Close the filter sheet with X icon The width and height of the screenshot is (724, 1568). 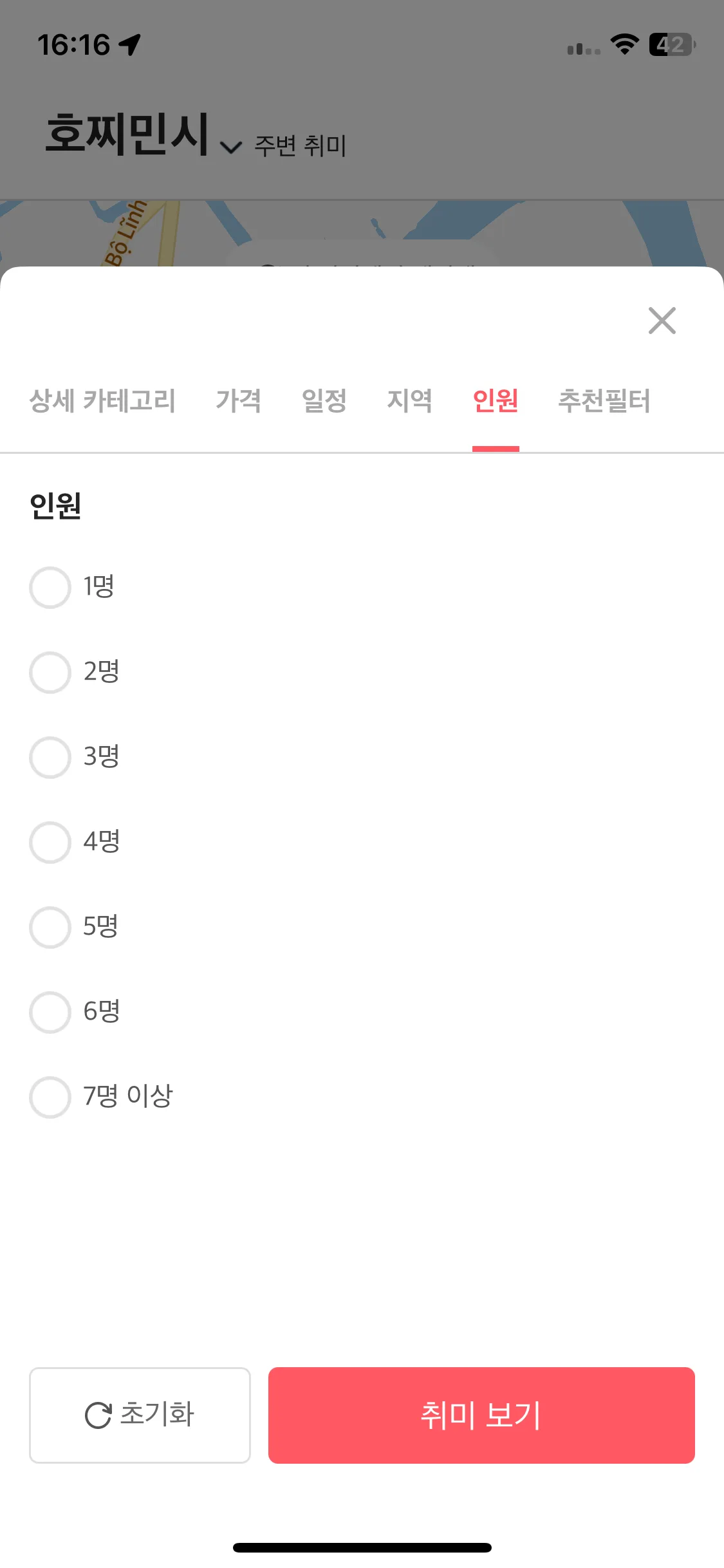click(662, 321)
